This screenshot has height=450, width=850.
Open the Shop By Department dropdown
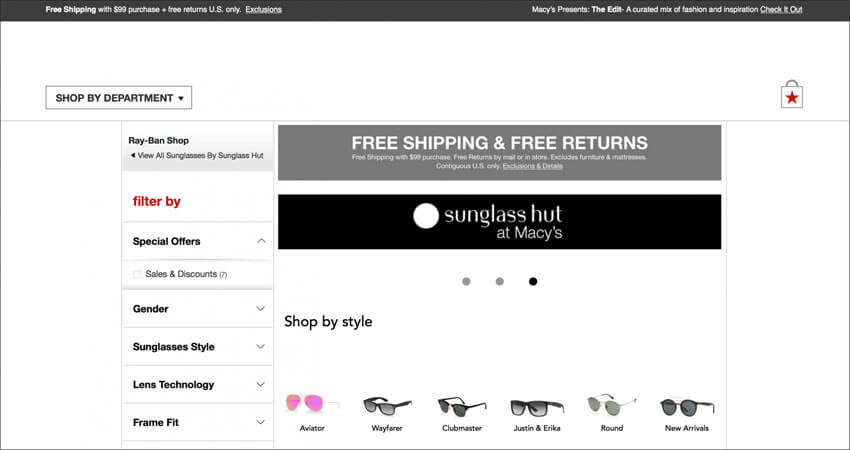click(x=119, y=98)
